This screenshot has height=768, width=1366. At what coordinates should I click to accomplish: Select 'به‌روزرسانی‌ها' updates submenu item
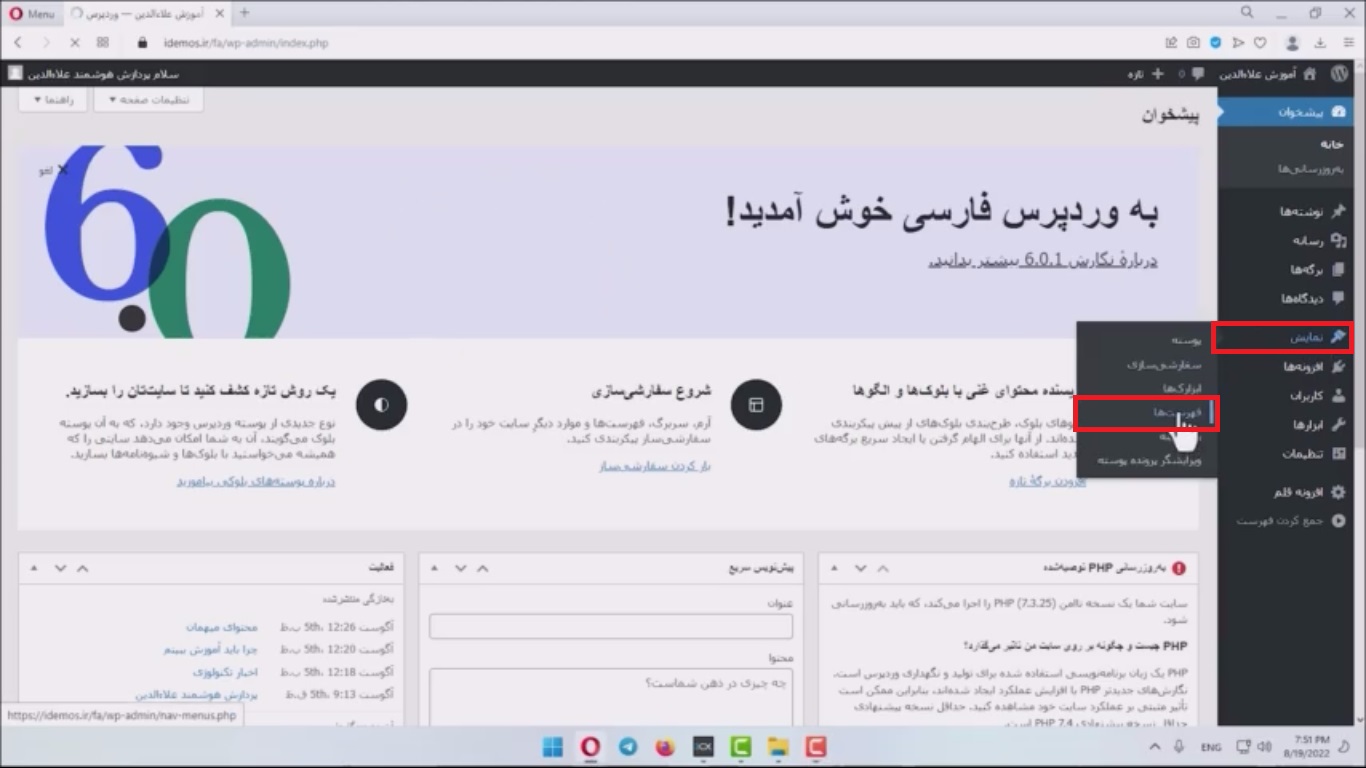click(1311, 168)
